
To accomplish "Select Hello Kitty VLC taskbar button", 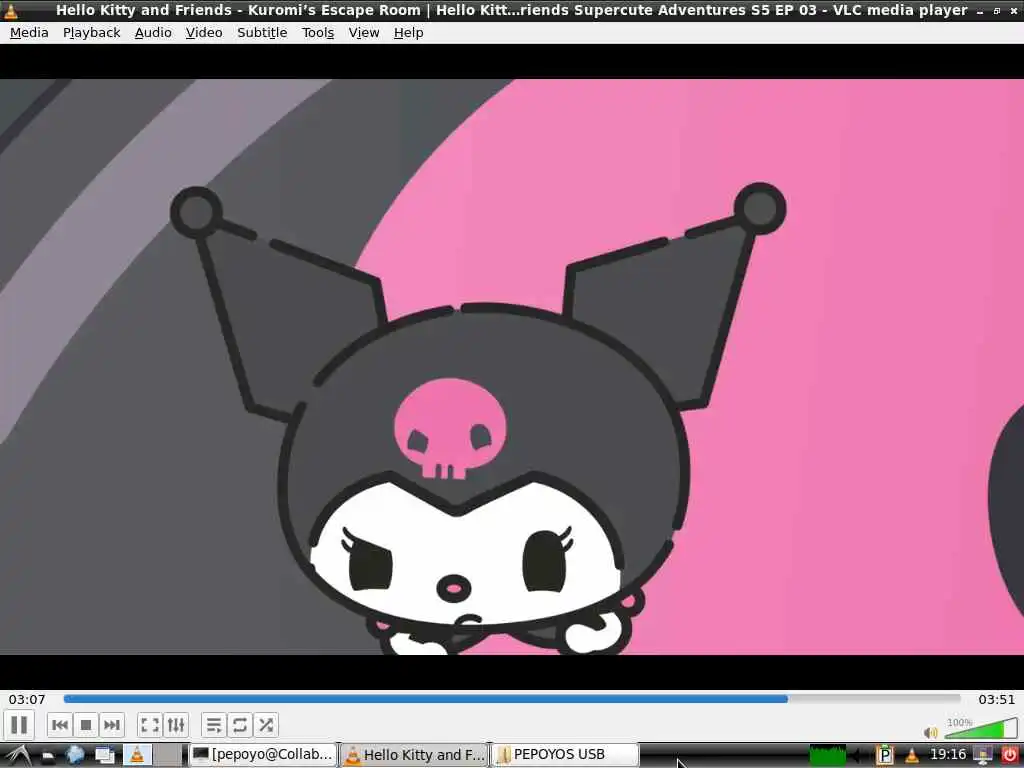I will click(414, 755).
